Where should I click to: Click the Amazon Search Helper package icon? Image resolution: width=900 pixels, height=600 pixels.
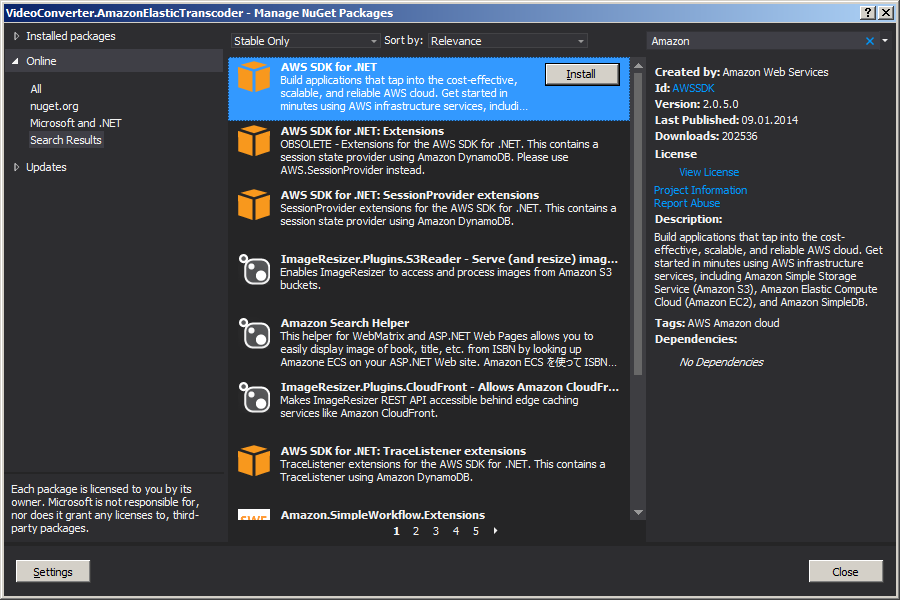[x=254, y=334]
